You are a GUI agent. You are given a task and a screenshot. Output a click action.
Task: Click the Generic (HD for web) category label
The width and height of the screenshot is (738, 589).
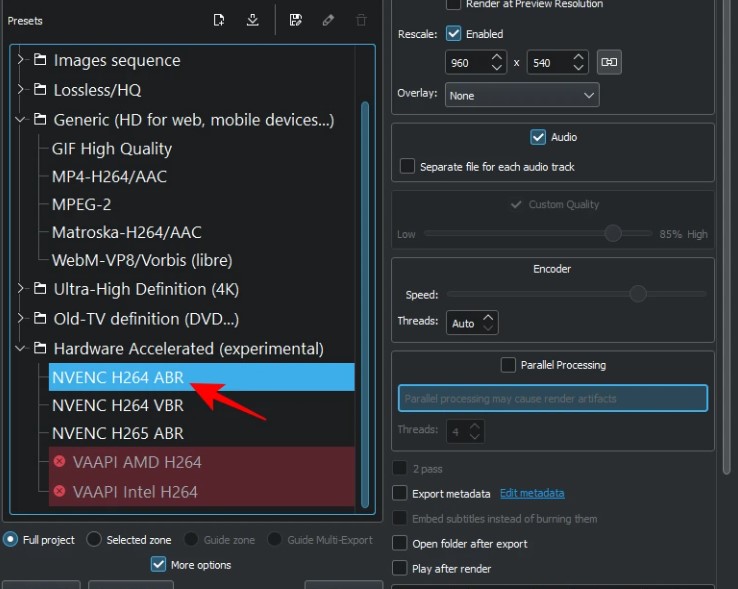tap(193, 120)
